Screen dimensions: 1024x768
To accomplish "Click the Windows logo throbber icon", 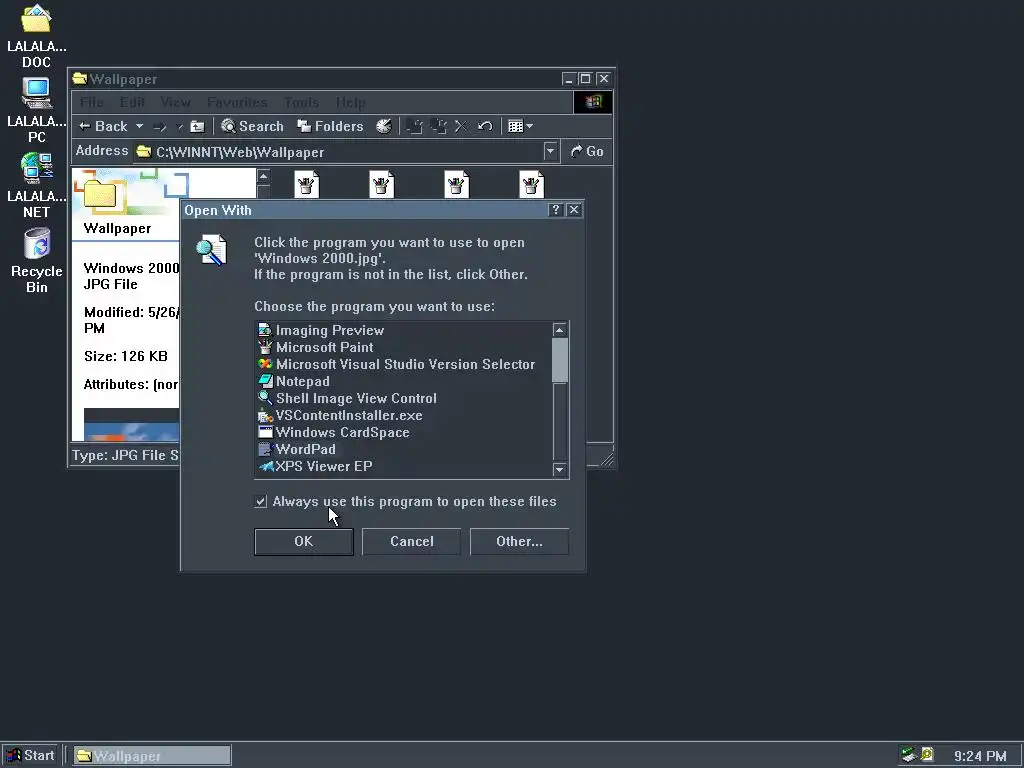I will click(x=593, y=102).
